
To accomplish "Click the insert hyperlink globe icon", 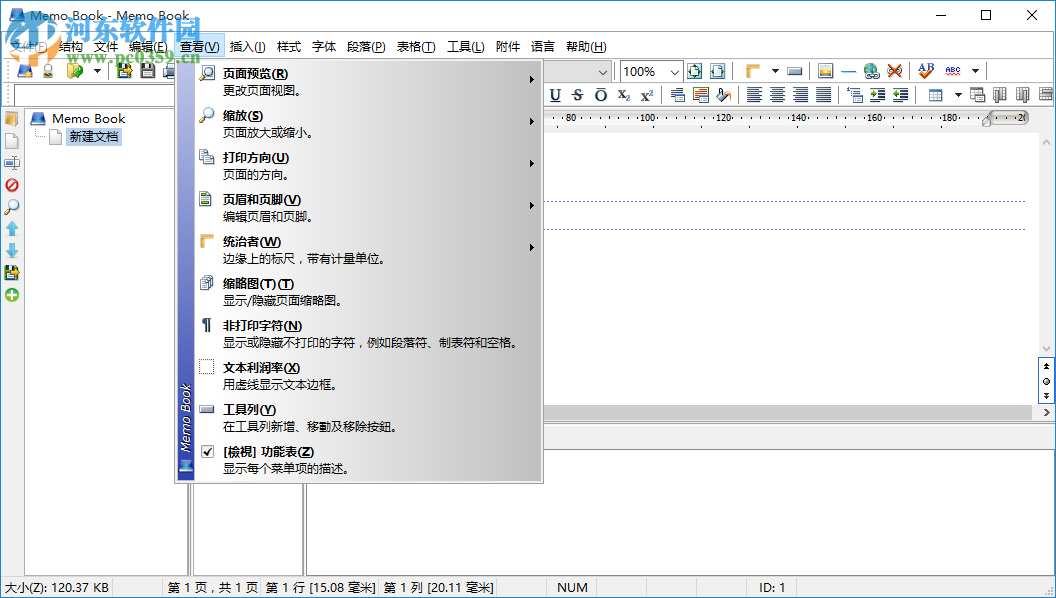I will [871, 71].
